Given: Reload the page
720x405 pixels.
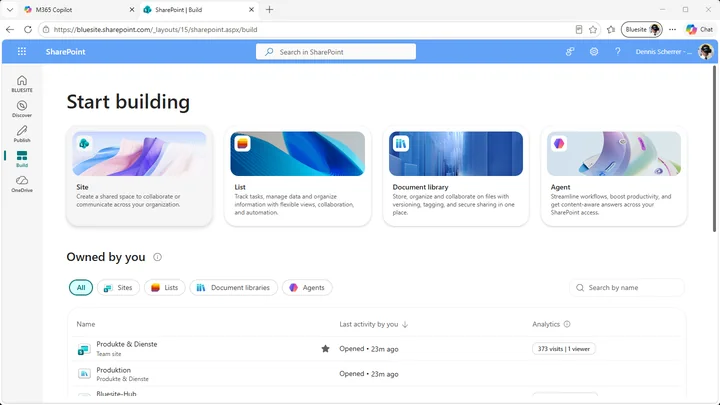Looking at the screenshot, I should click(28, 29).
